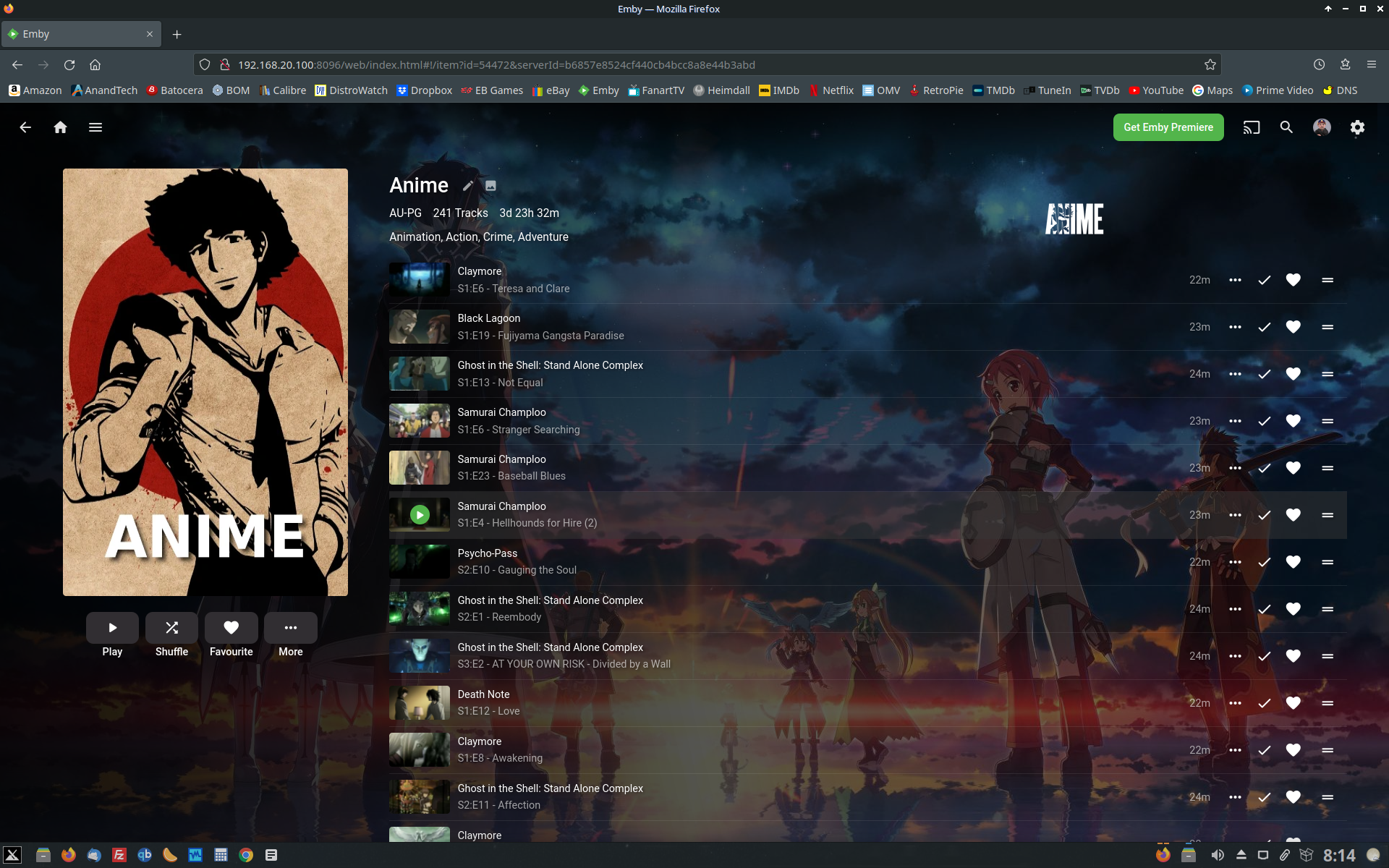1389x868 pixels.
Task: Select the Emby browser tab
Action: [x=81, y=34]
